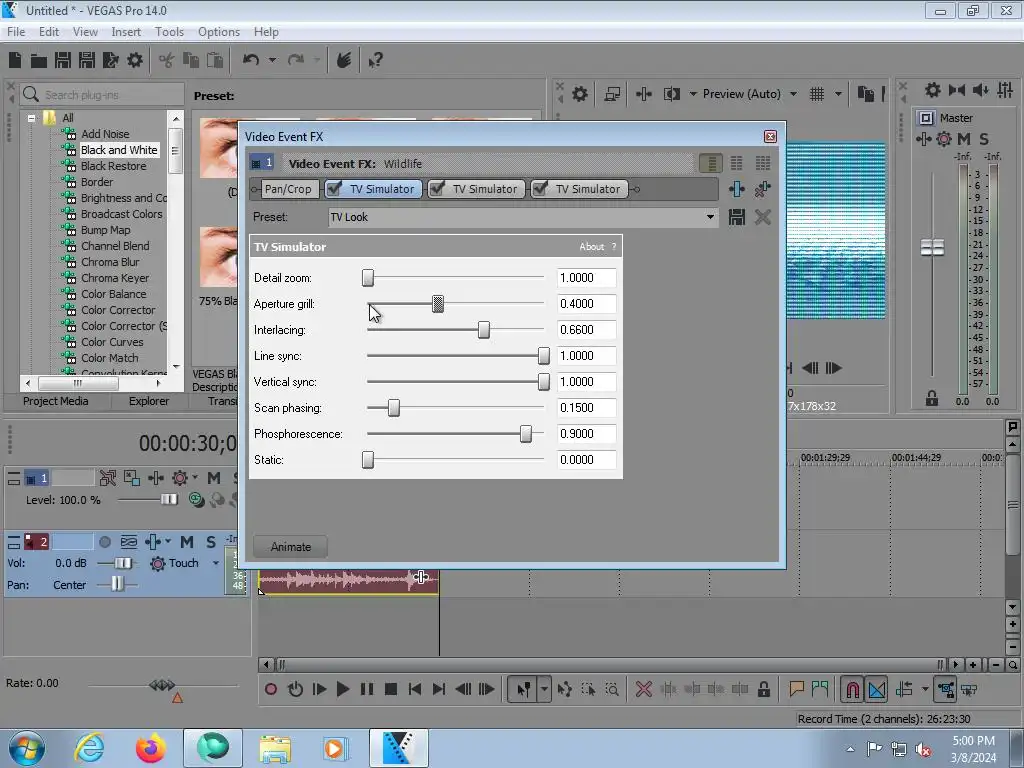
Task: Delete preset with the X icon
Action: coord(762,217)
